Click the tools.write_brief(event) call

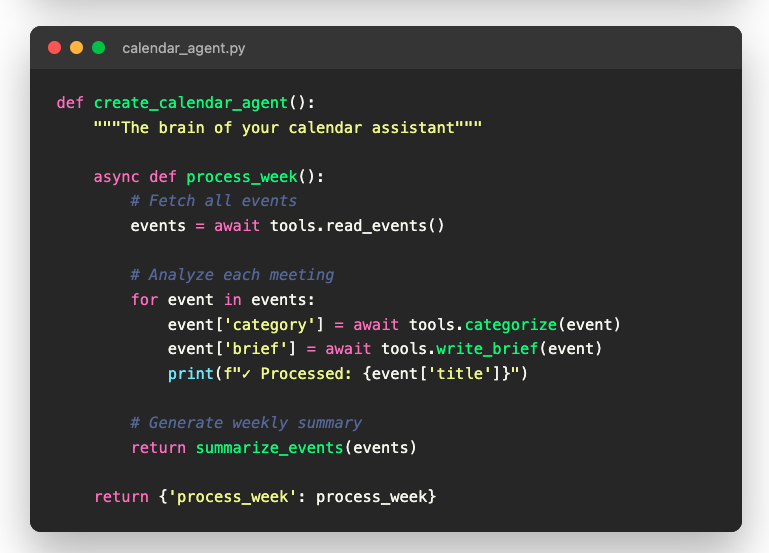[x=491, y=349]
